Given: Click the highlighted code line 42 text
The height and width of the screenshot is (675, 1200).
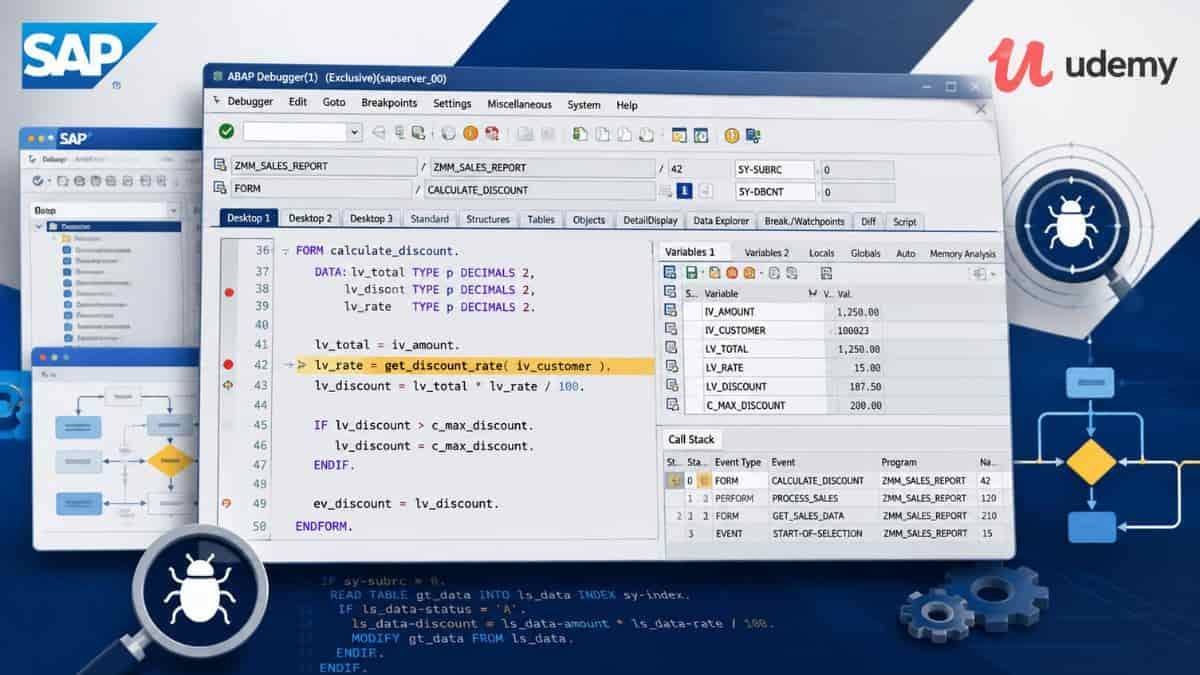Looking at the screenshot, I should [x=462, y=366].
